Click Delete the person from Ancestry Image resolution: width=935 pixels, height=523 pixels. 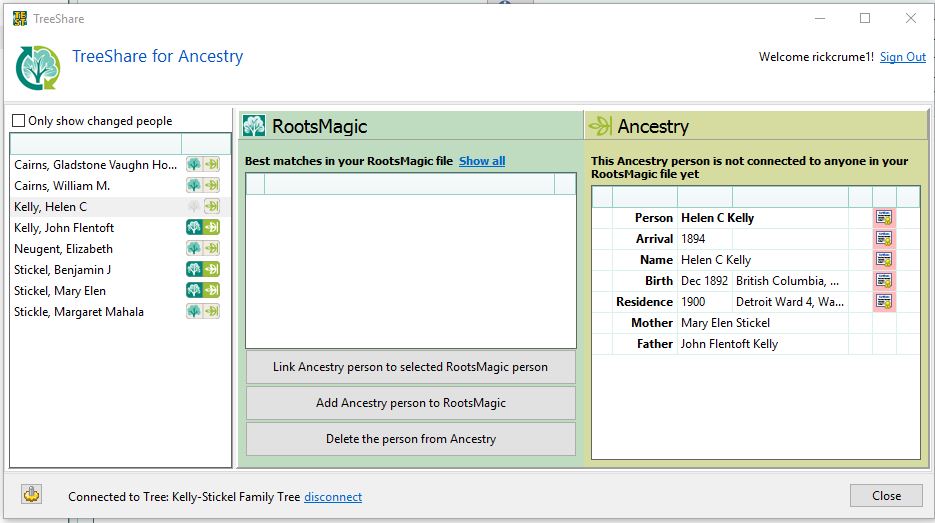(x=411, y=439)
